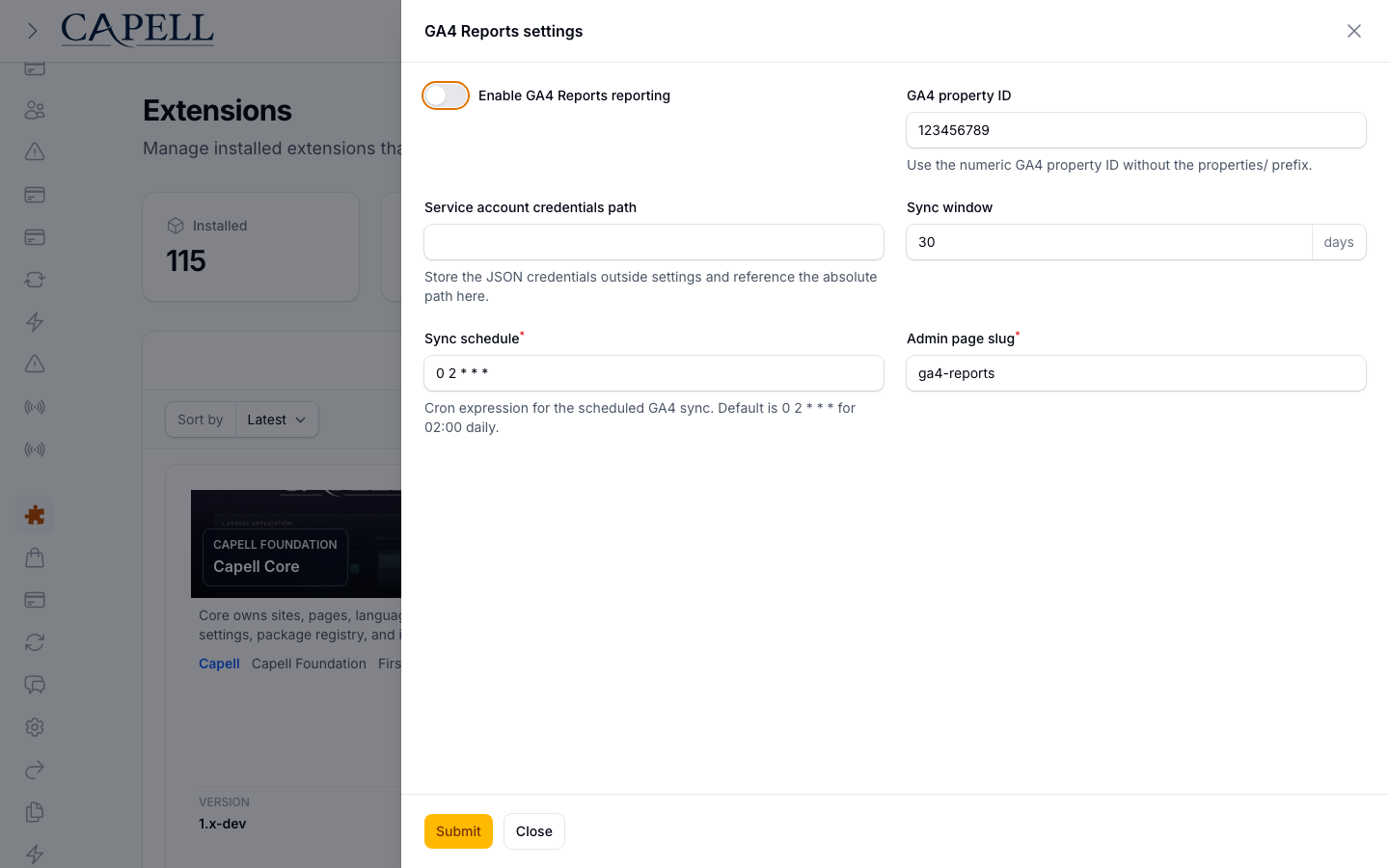Click the property ID helper text
The image size is (1389, 868).
1109,165
